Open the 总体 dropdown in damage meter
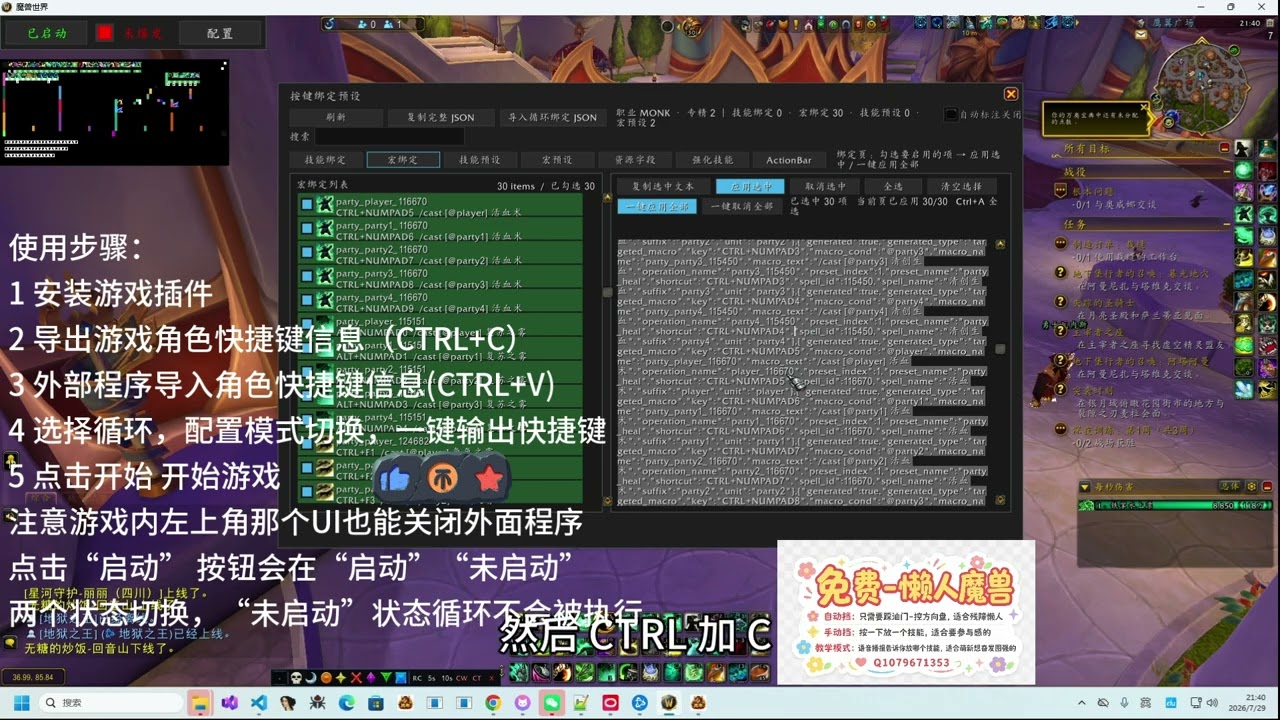This screenshot has height=720, width=1280. tap(1230, 486)
